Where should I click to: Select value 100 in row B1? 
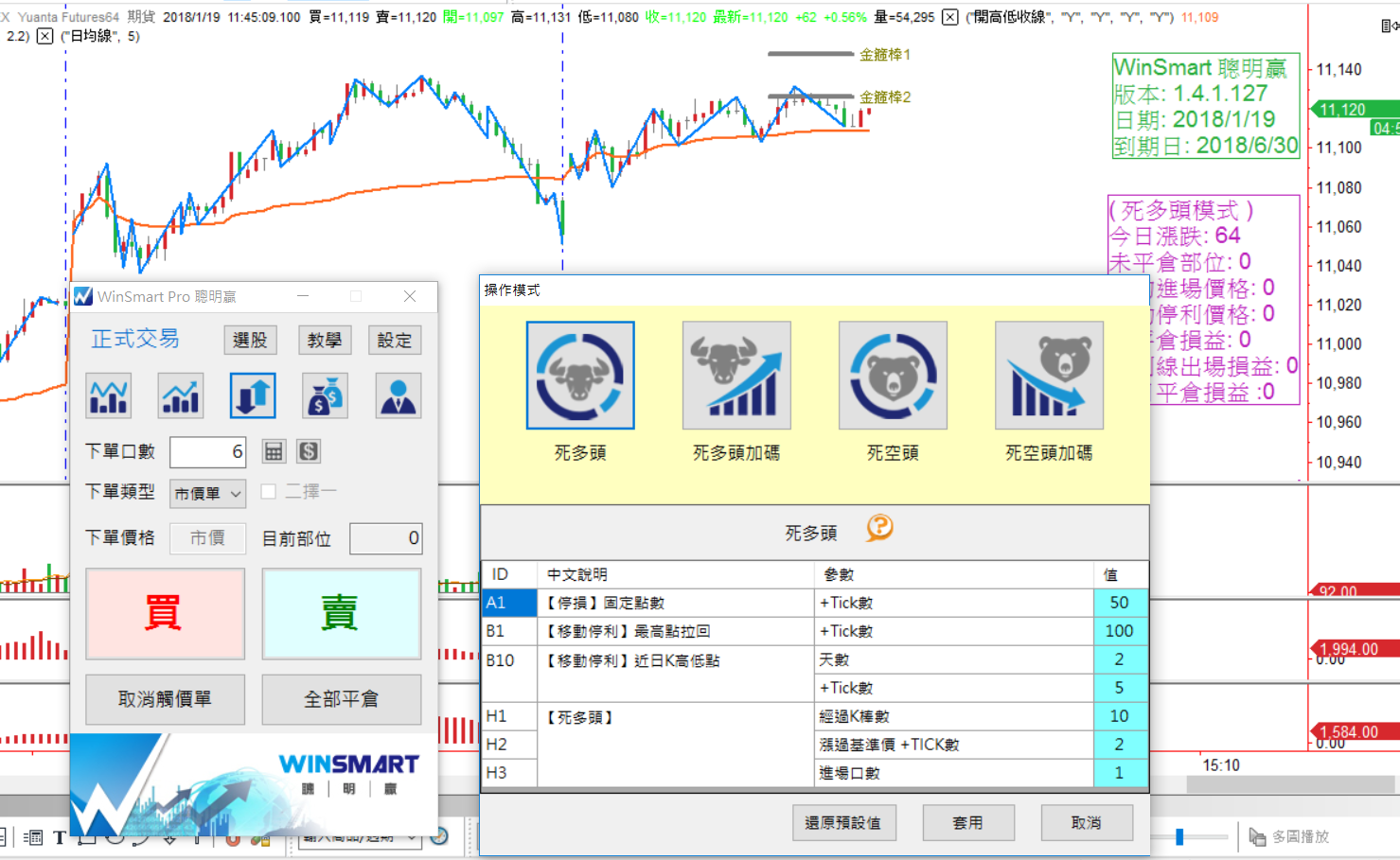tap(1120, 631)
